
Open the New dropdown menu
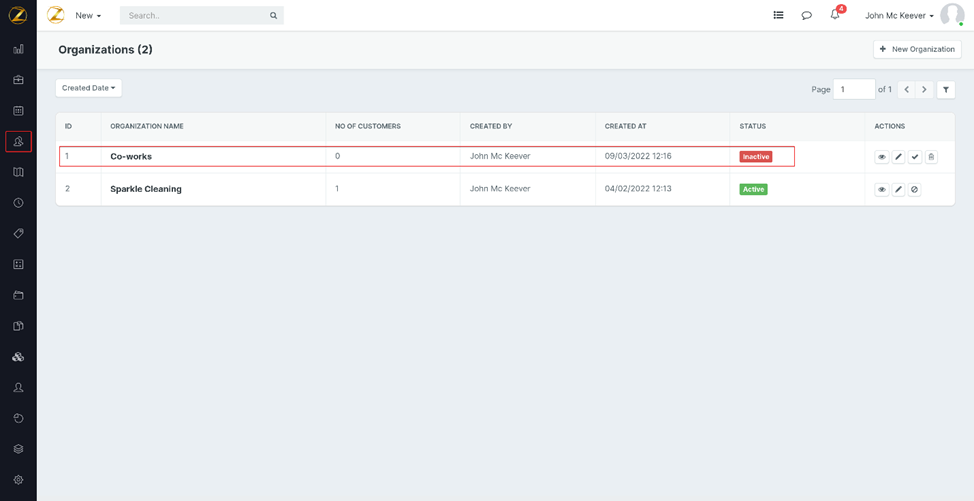click(88, 16)
